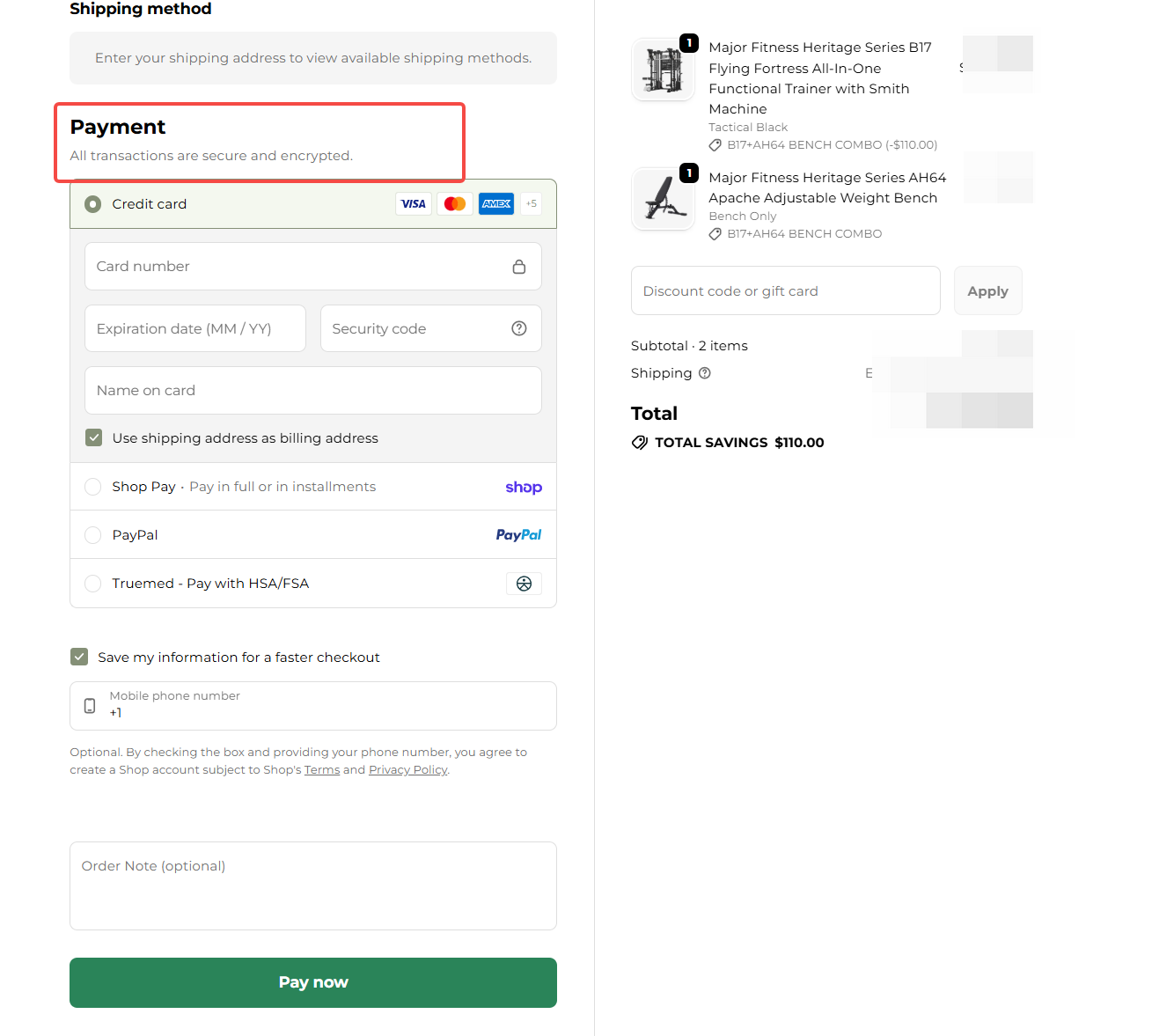Uncheck Use shipping address as billing address
Viewport: 1174px width, 1036px height.
pyautogui.click(x=94, y=438)
